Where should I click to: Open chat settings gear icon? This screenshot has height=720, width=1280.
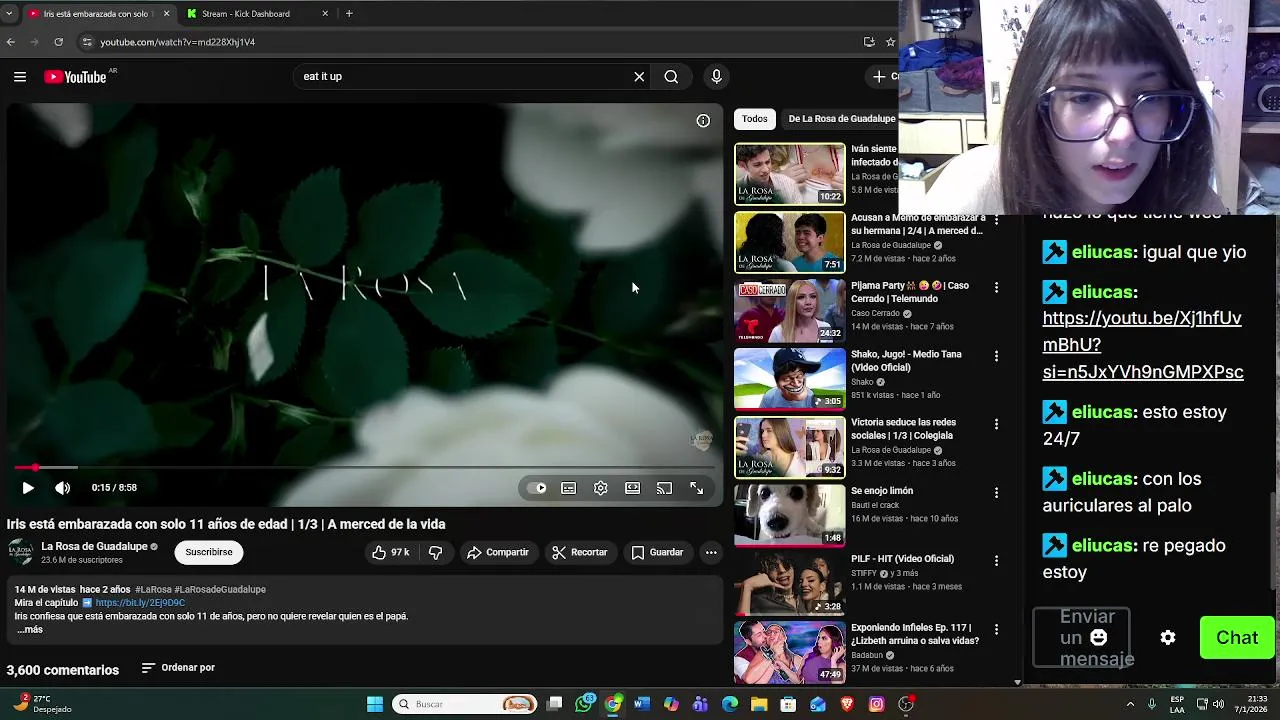[1168, 638]
